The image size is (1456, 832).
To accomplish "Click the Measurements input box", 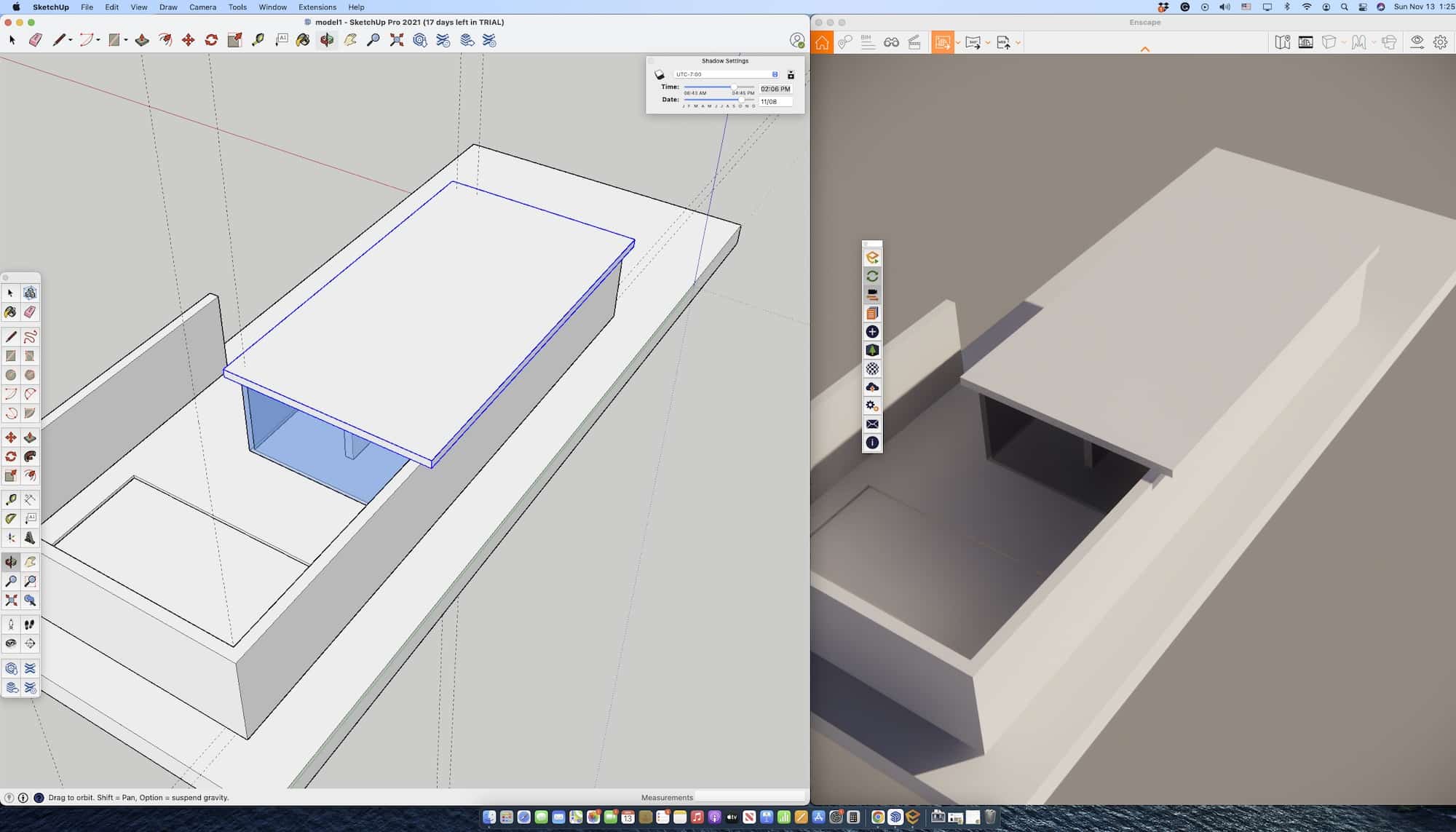I will pyautogui.click(x=750, y=797).
